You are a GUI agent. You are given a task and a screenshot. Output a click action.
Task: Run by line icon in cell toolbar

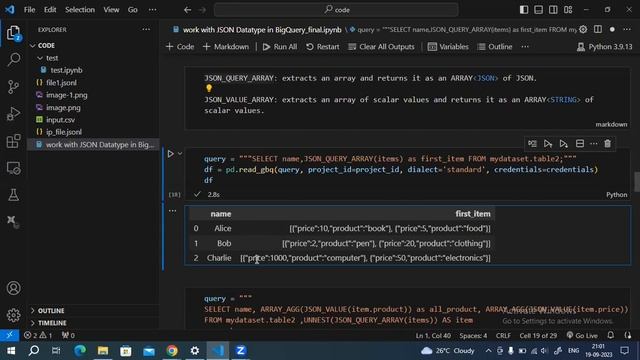[x=532, y=144]
